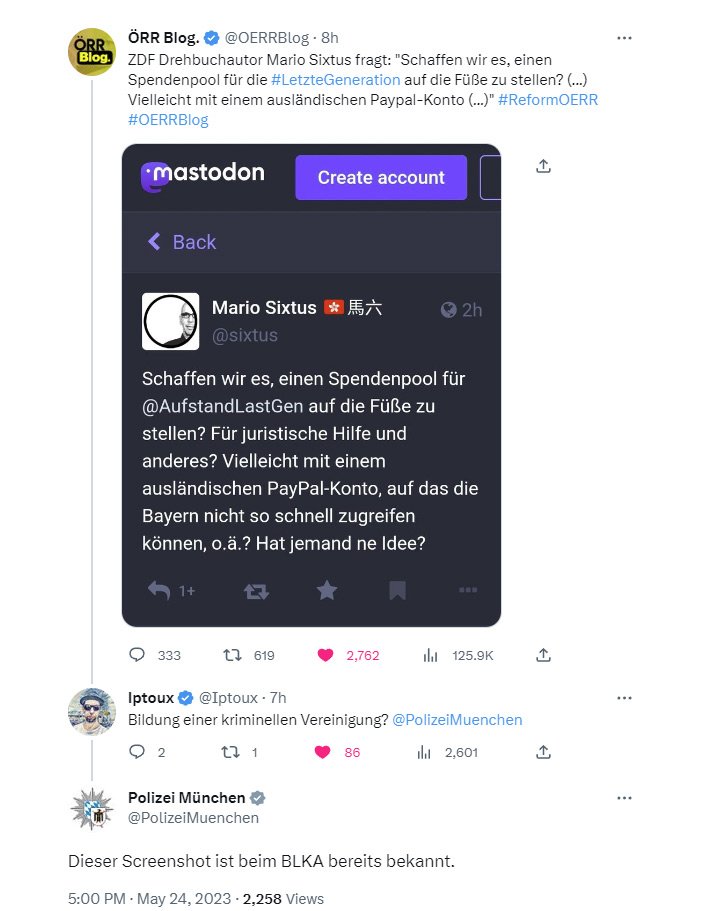728x911 pixels.
Task: Like the Iptoux reply
Action: click(325, 751)
